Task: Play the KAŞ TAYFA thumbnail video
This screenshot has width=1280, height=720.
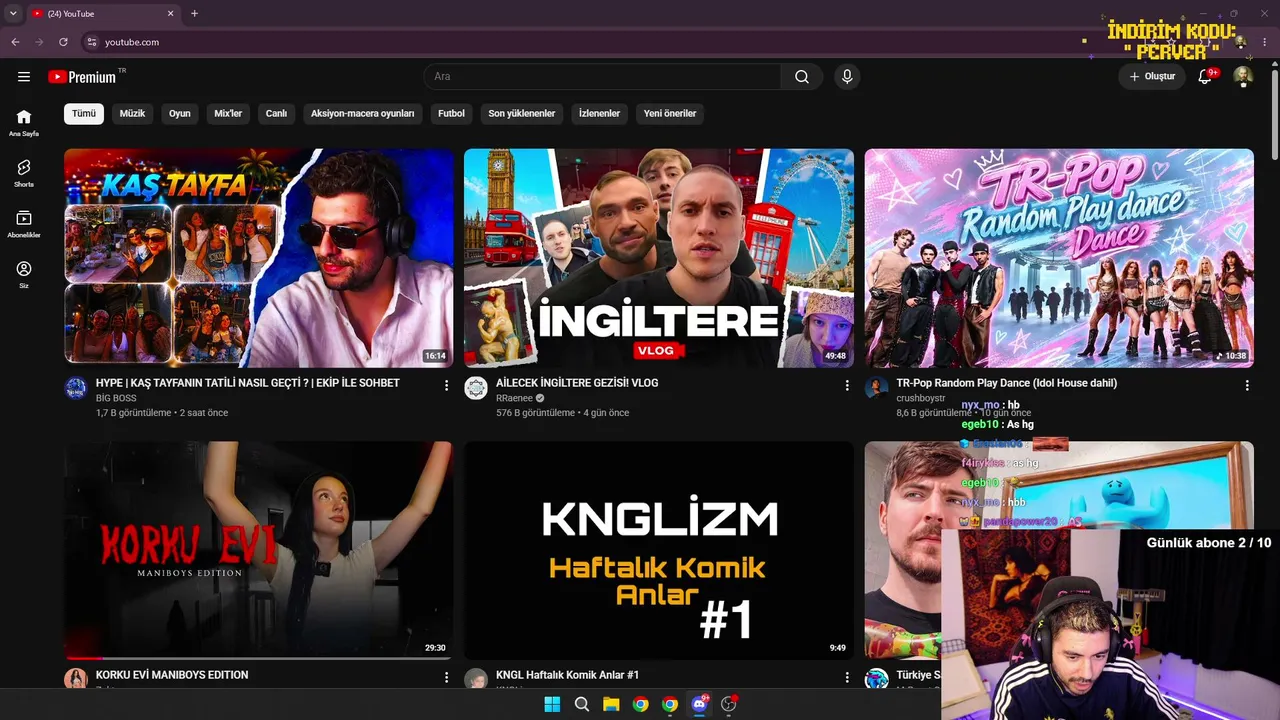Action: [x=259, y=258]
